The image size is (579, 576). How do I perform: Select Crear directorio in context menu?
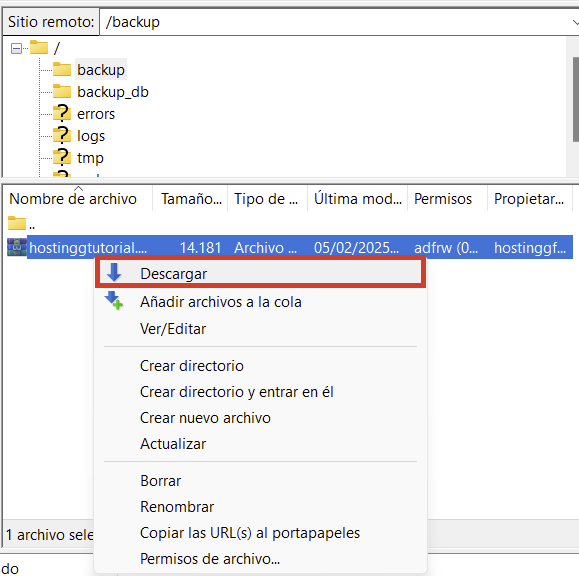192,366
